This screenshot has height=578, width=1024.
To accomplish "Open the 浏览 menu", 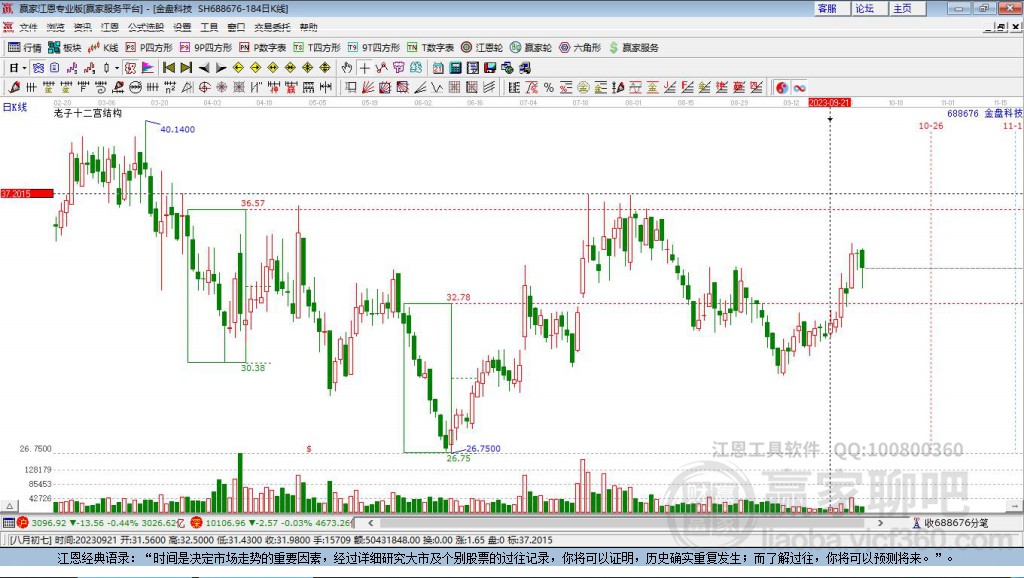I will click(x=56, y=27).
